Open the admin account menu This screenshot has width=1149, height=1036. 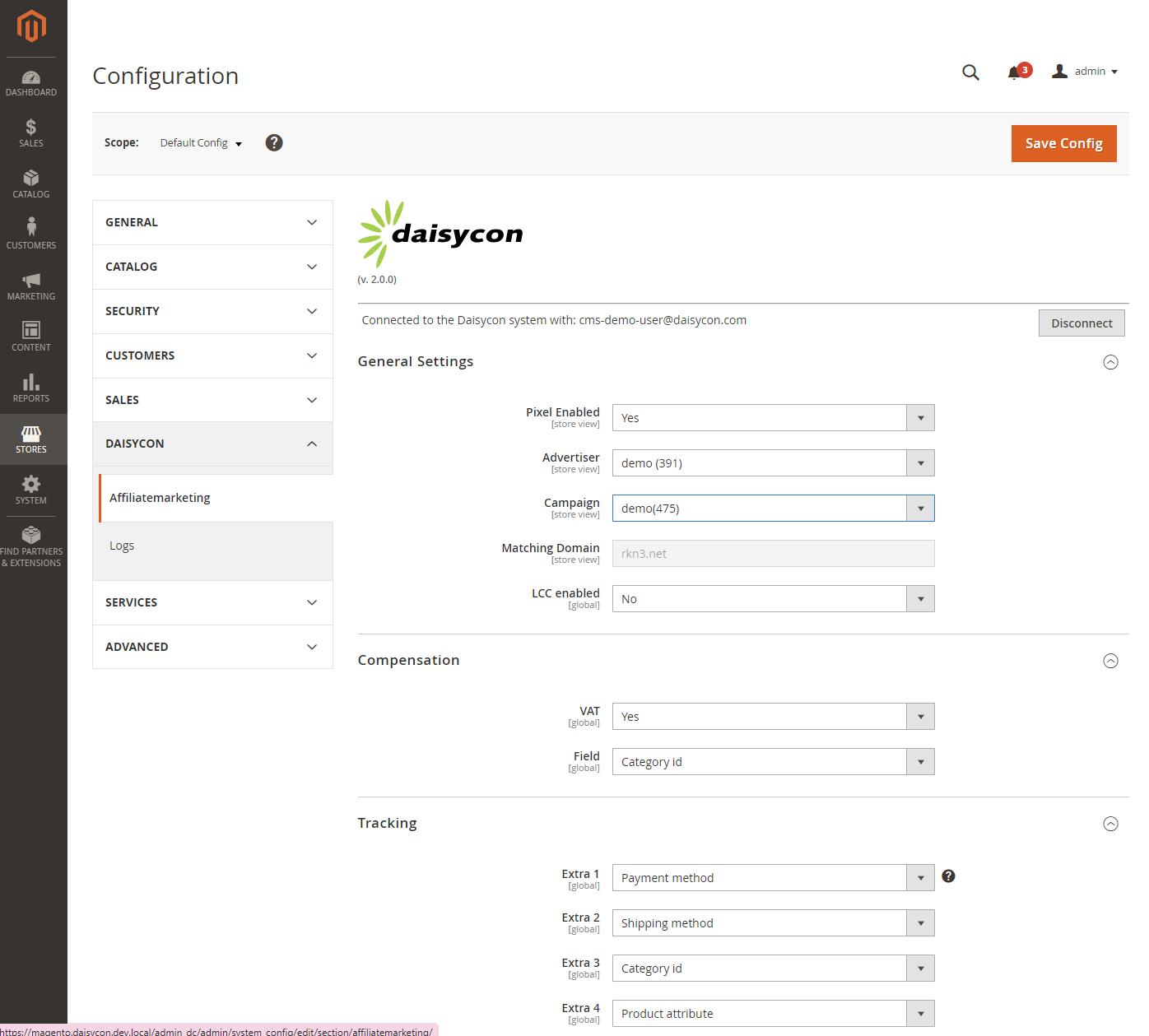1085,72
